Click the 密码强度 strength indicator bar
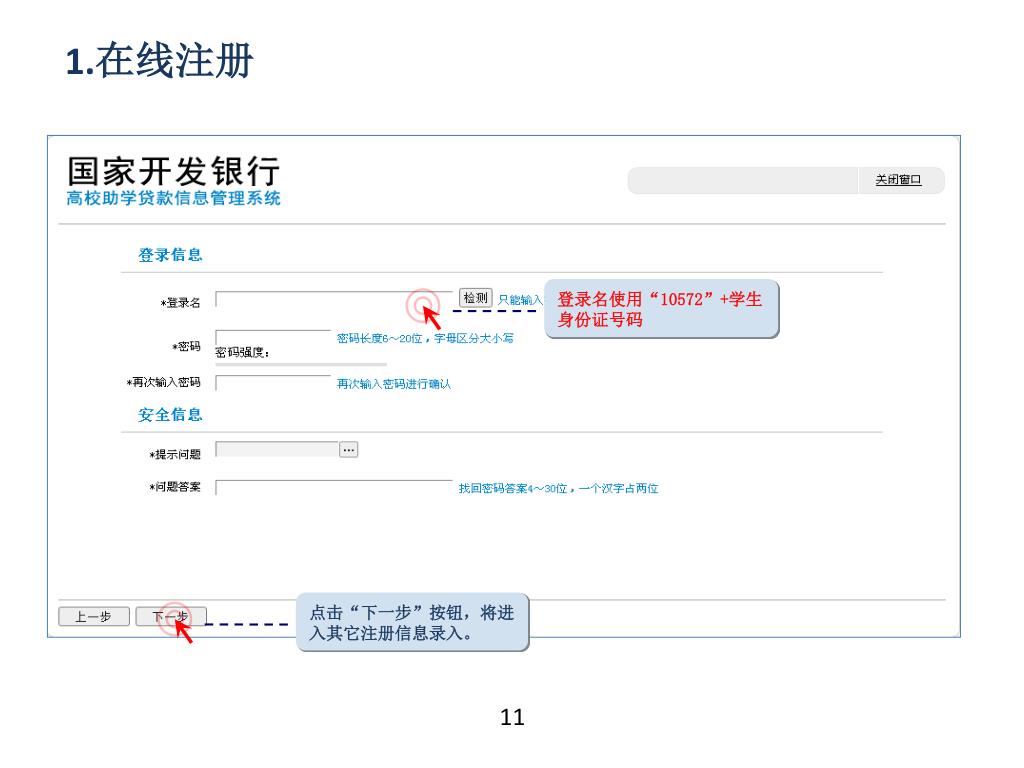This screenshot has width=1024, height=768. tap(301, 364)
